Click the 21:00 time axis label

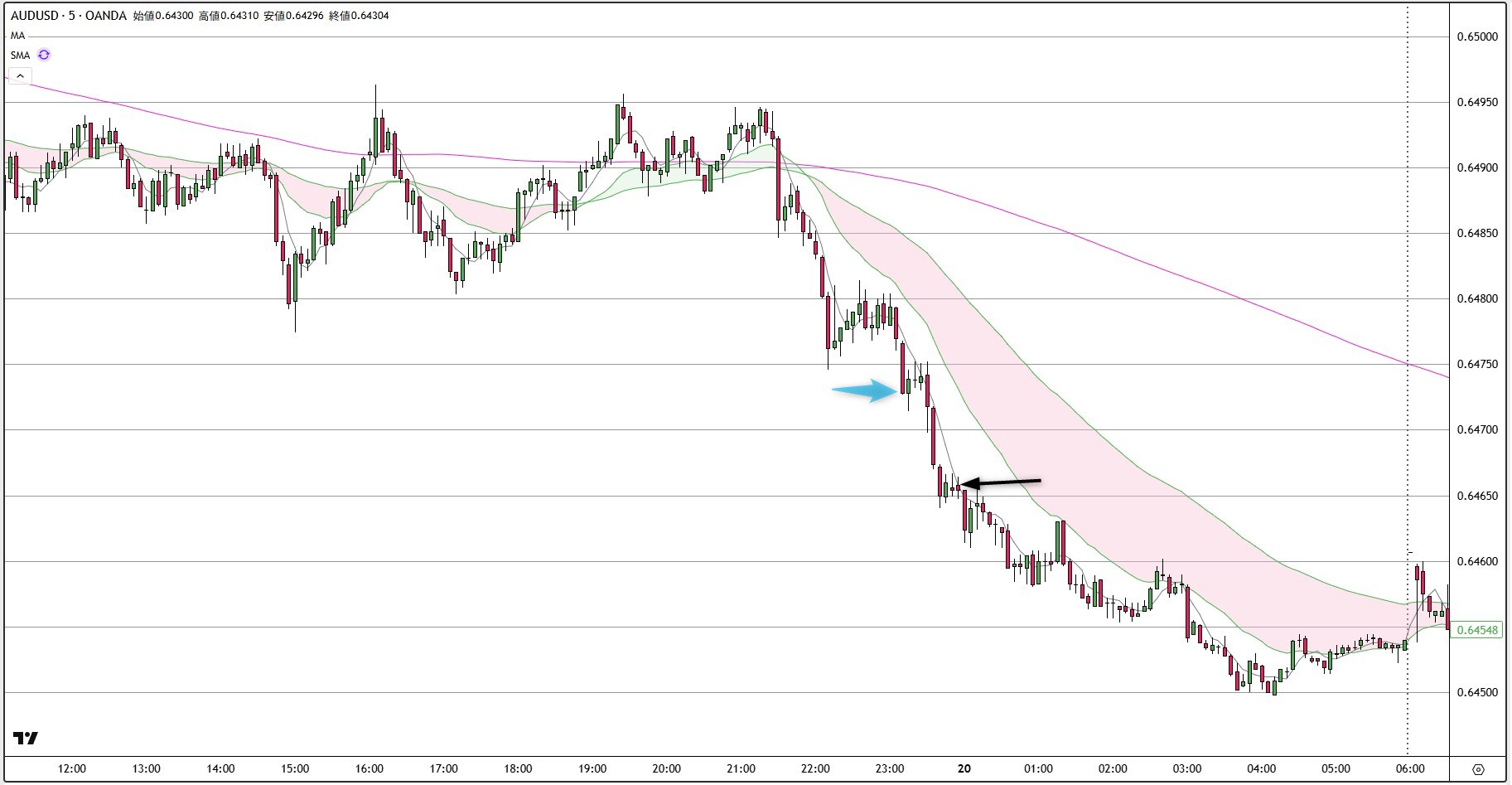point(741,768)
